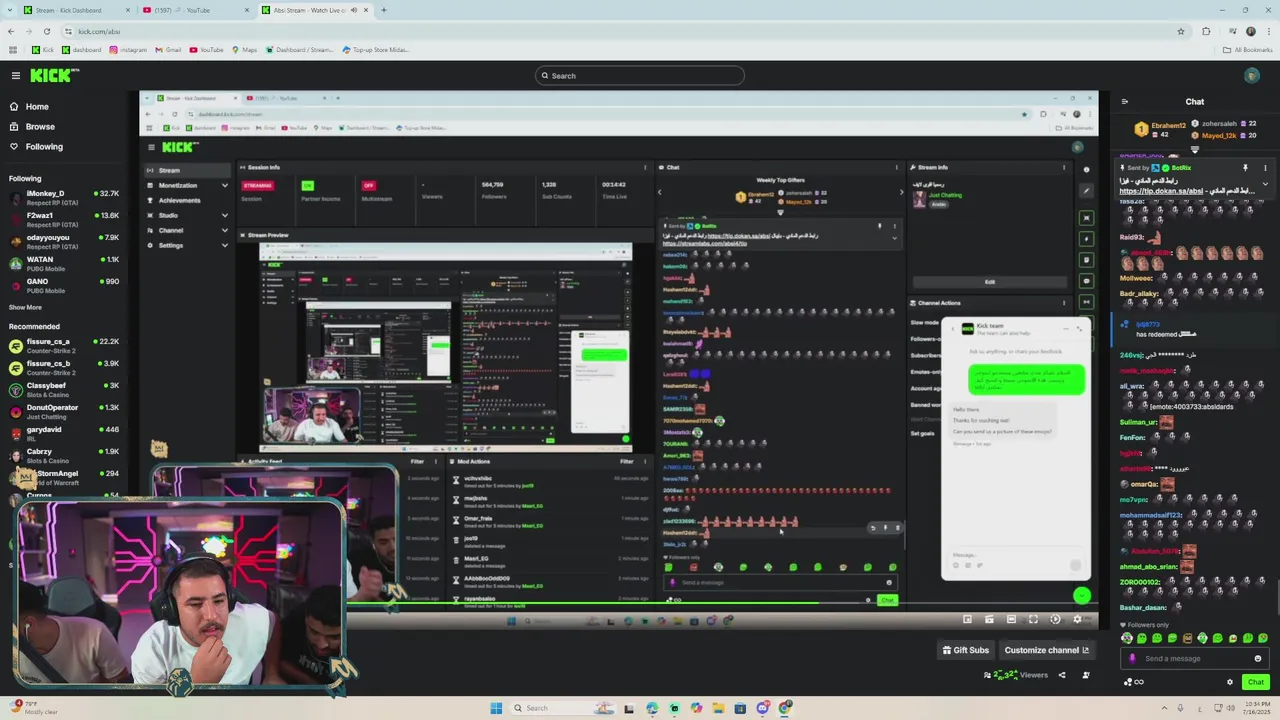Open the Kick hamburger menu
Viewport: 1280px width, 720px height.
click(15, 75)
